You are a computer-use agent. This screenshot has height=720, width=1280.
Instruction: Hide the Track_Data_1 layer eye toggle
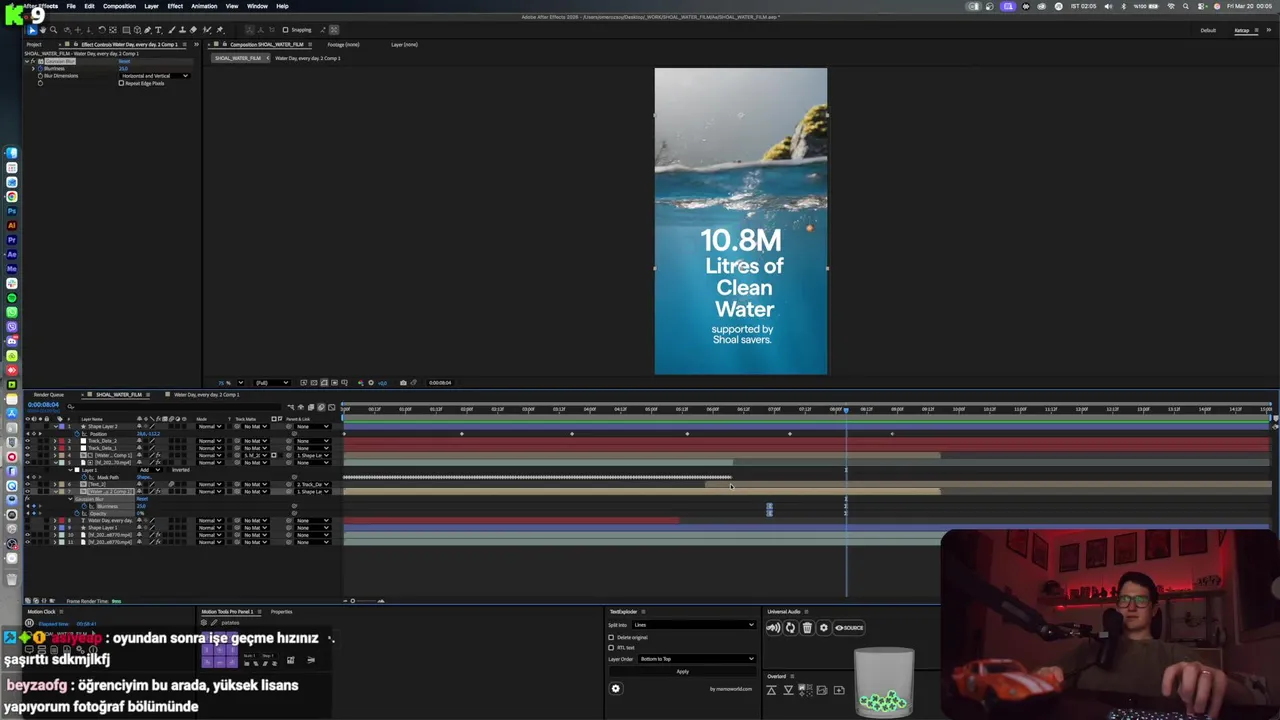(x=27, y=448)
